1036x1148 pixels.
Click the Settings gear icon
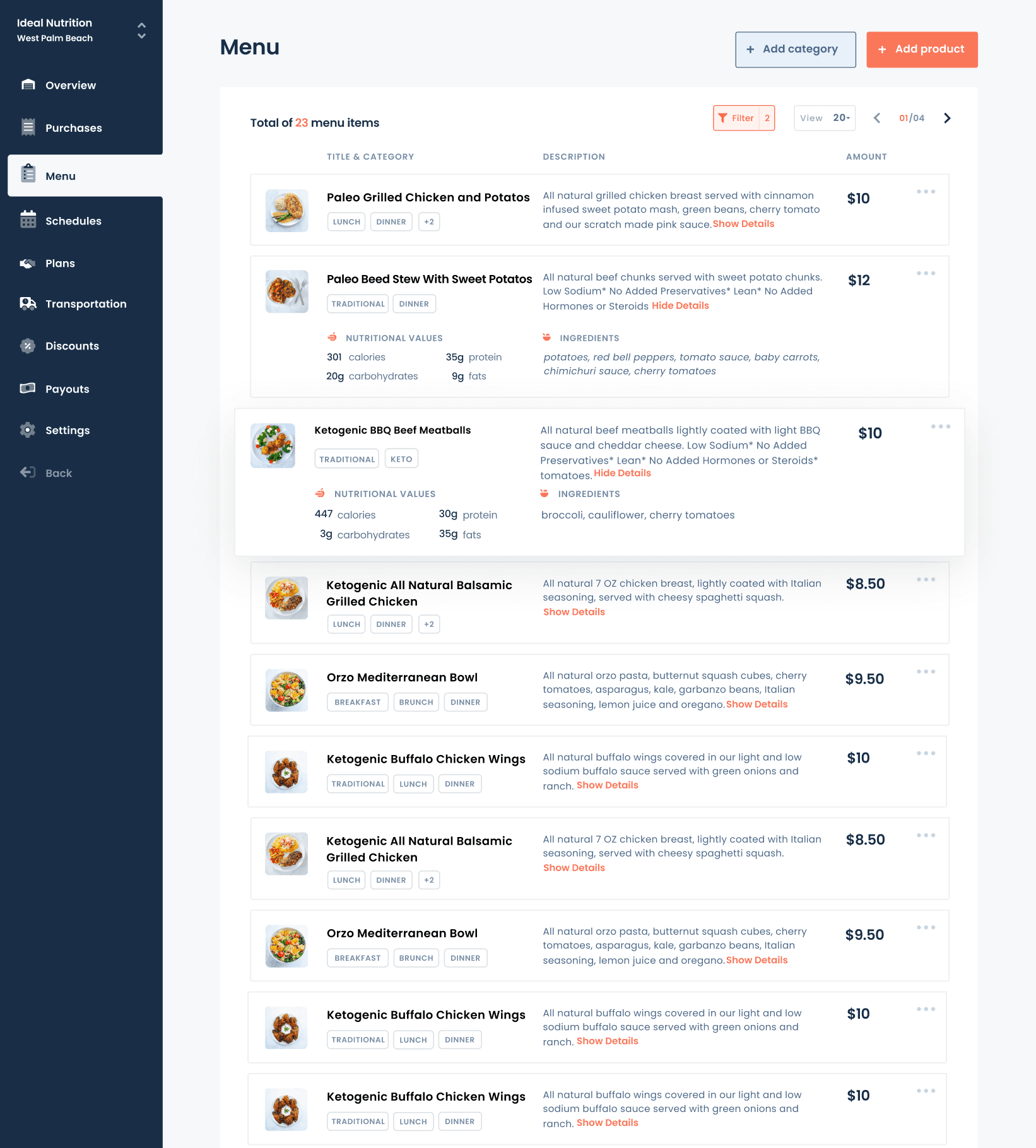(x=28, y=430)
